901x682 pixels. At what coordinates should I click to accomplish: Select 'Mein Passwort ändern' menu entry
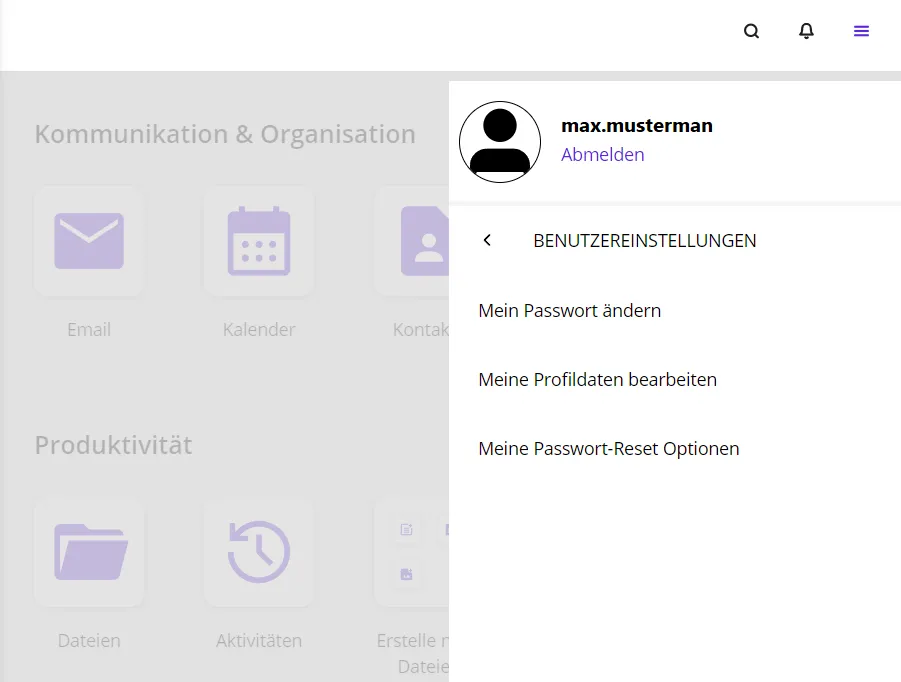pyautogui.click(x=569, y=310)
